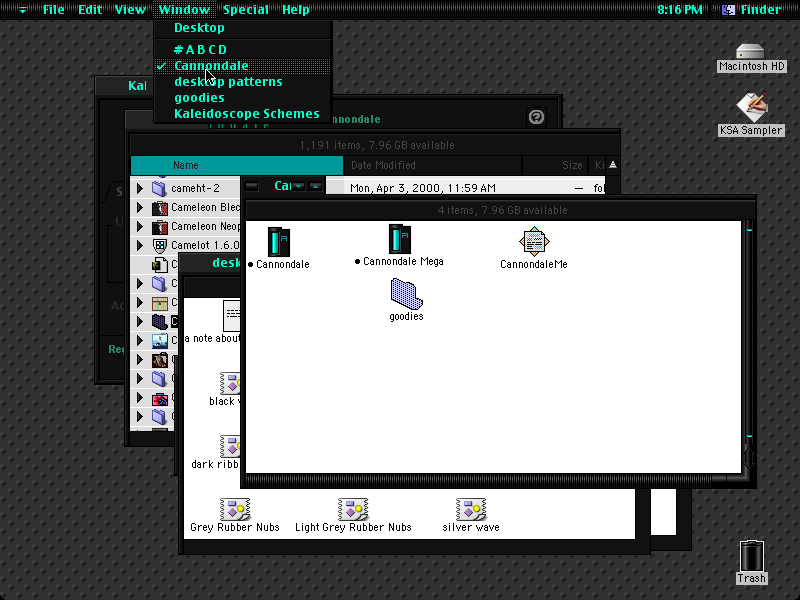Viewport: 800px width, 600px height.
Task: Click the cameht-2 folder icon in the list
Action: [159, 188]
